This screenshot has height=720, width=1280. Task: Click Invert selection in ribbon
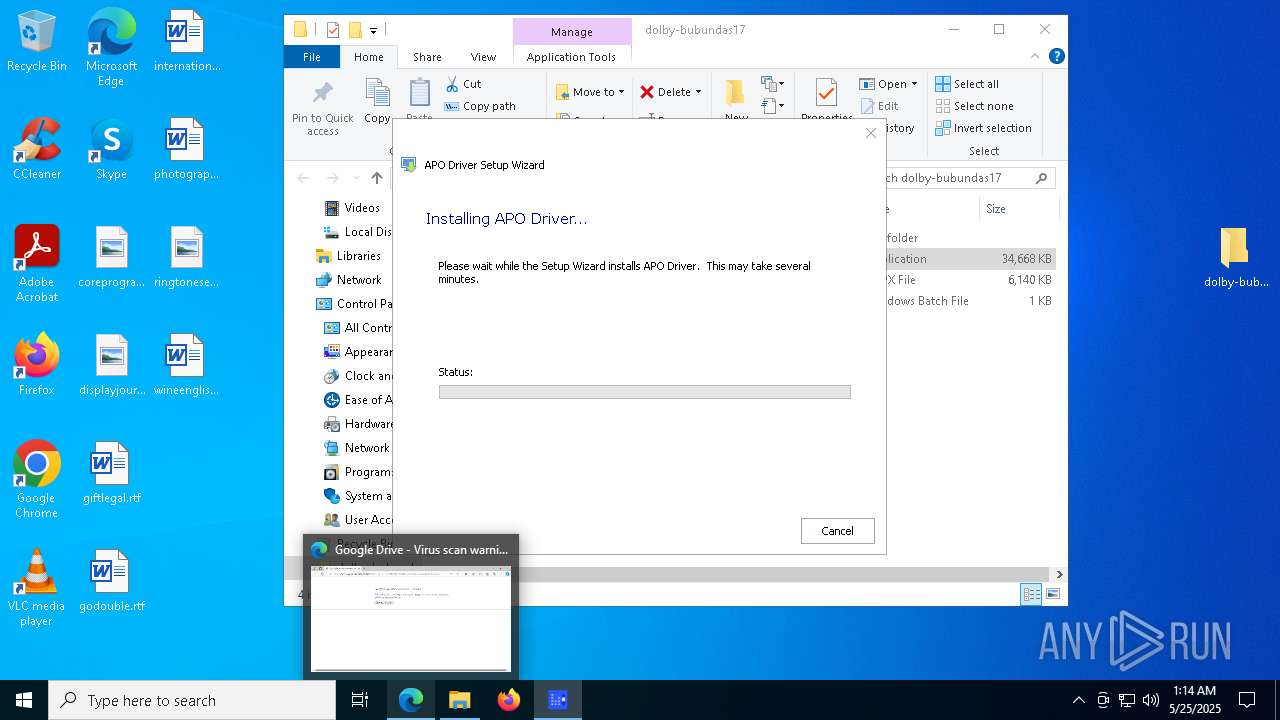point(983,128)
